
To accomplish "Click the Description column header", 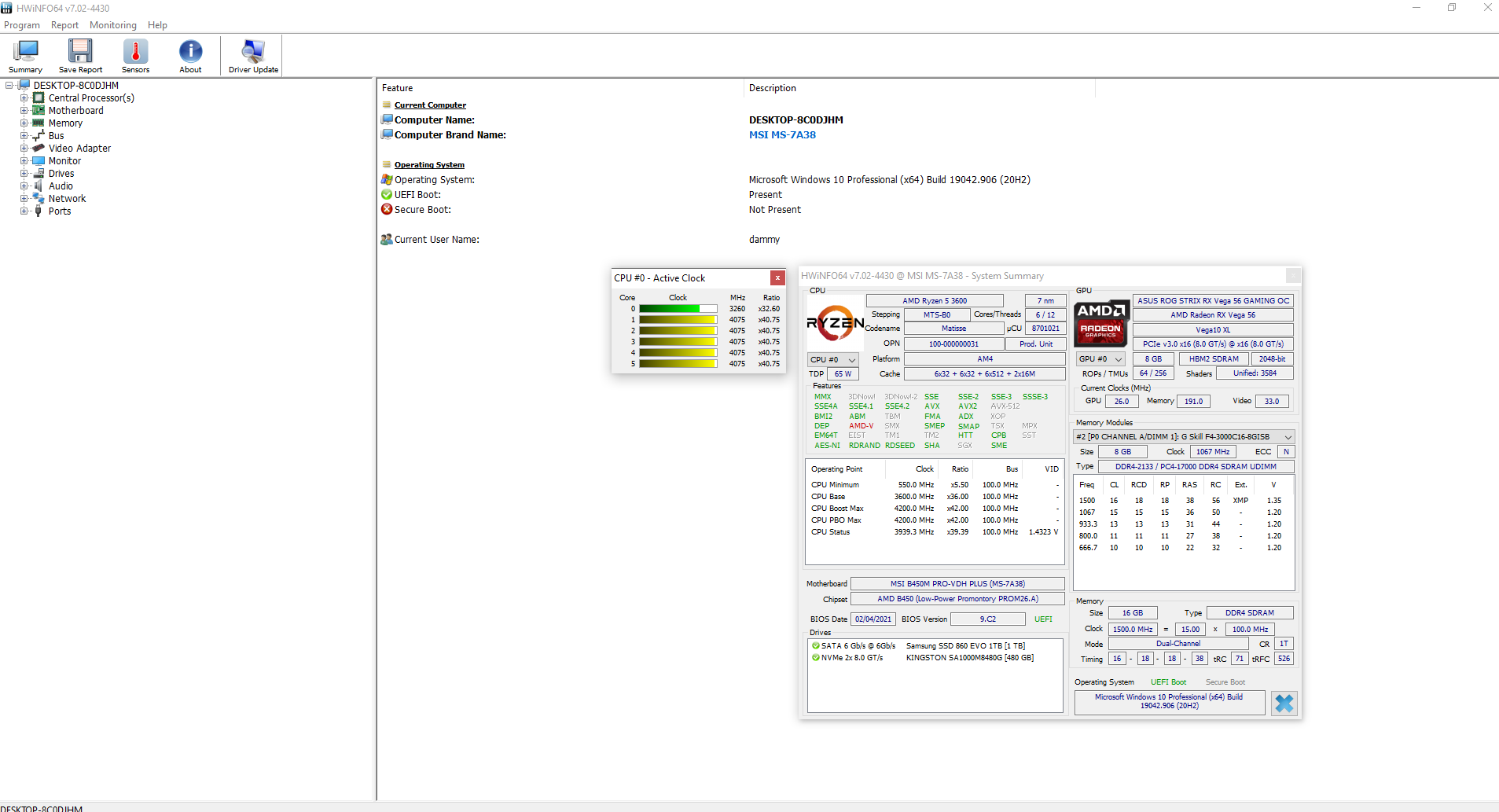I will point(919,88).
